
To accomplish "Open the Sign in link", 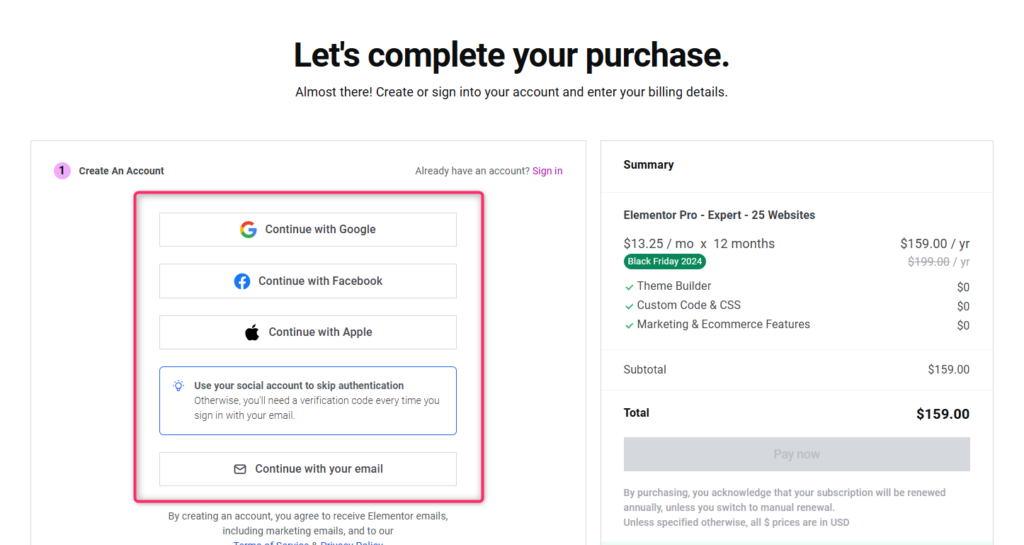I will pyautogui.click(x=547, y=171).
